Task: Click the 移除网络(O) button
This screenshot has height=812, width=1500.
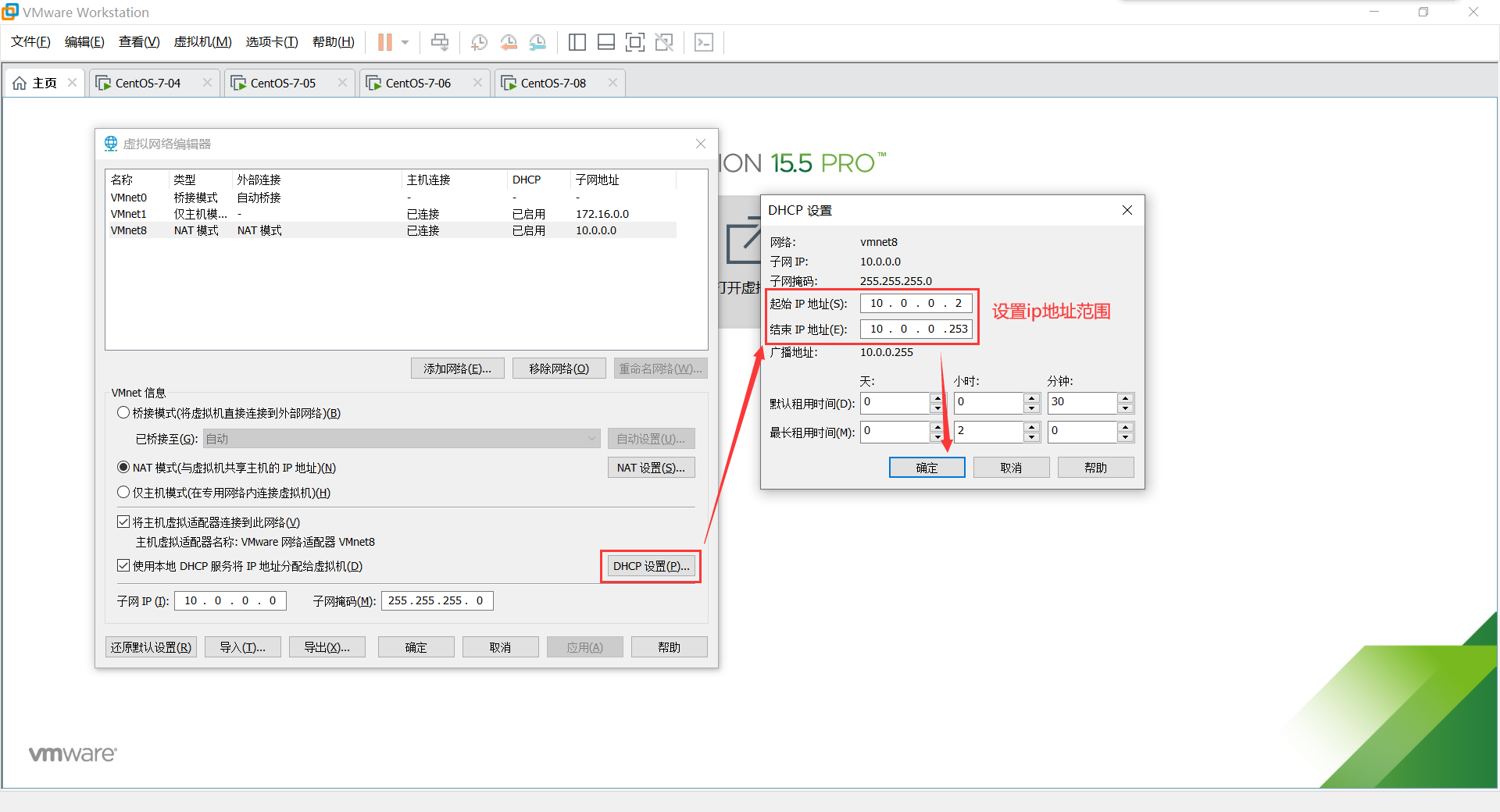Action: point(559,369)
